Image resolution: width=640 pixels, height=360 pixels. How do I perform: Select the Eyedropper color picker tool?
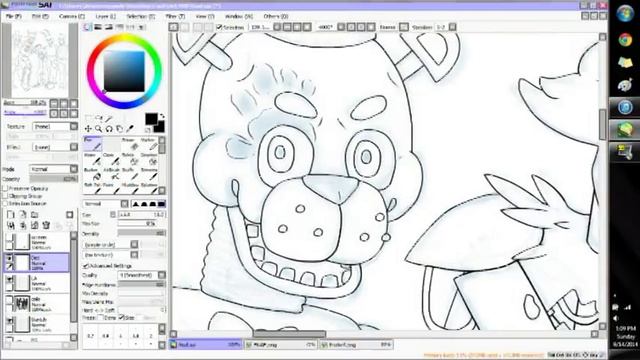(x=130, y=129)
